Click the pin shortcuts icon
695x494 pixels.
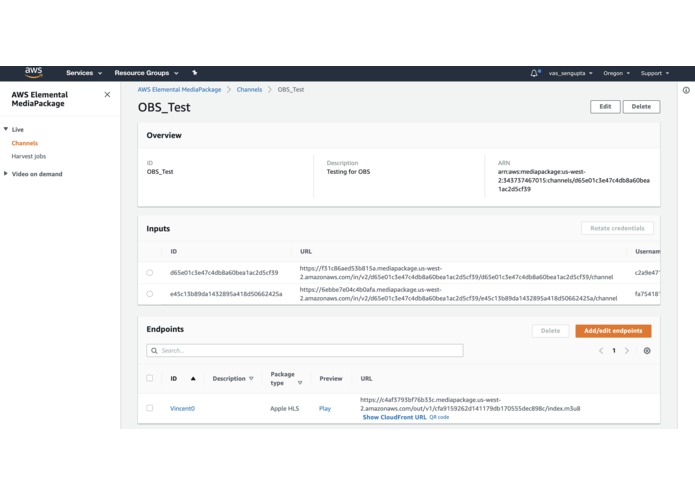coord(194,73)
